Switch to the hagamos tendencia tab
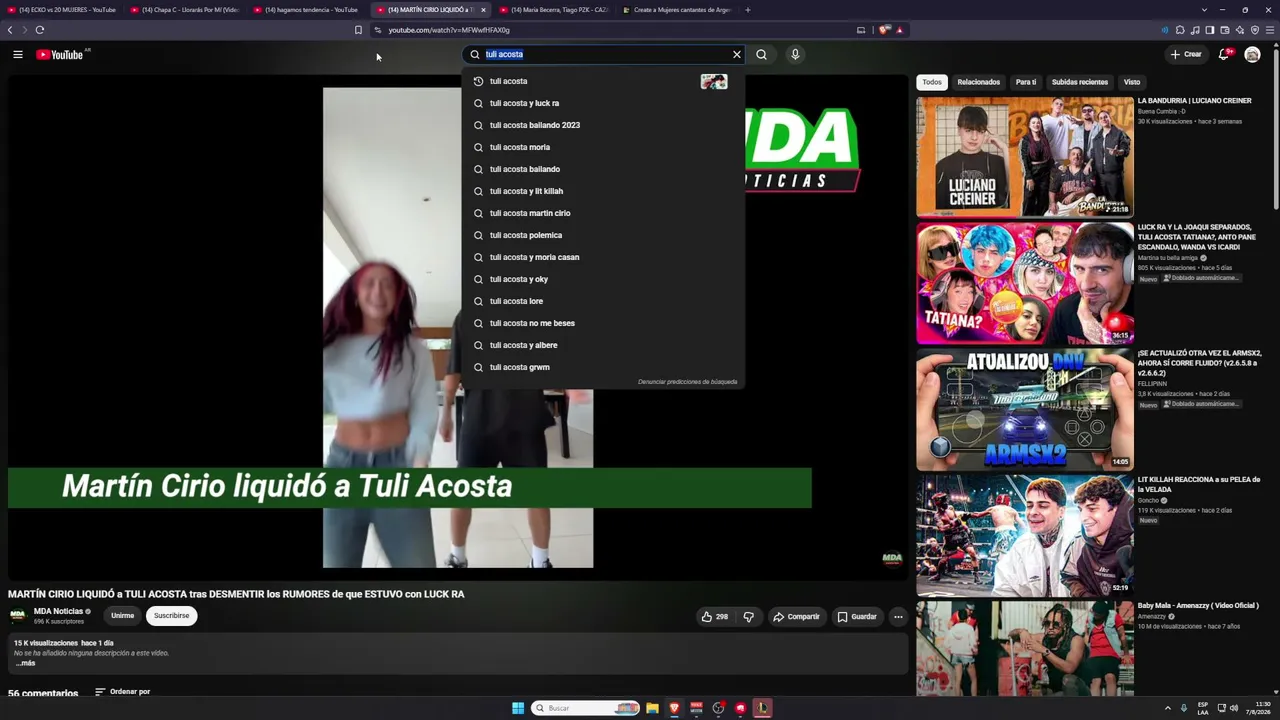Screen dimensions: 1280x720 coord(308,10)
